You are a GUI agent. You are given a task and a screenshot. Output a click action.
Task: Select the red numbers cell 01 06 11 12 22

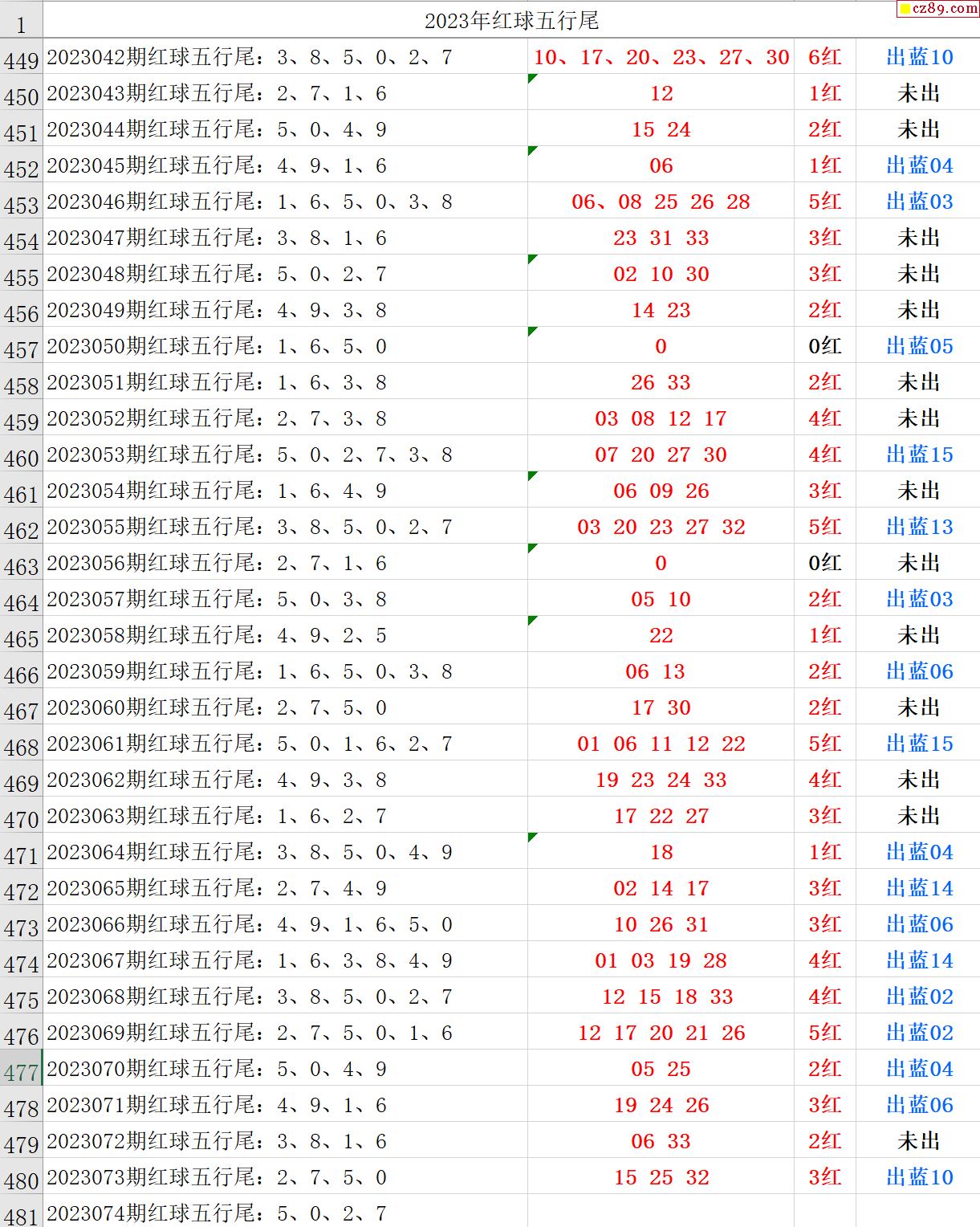click(x=661, y=744)
